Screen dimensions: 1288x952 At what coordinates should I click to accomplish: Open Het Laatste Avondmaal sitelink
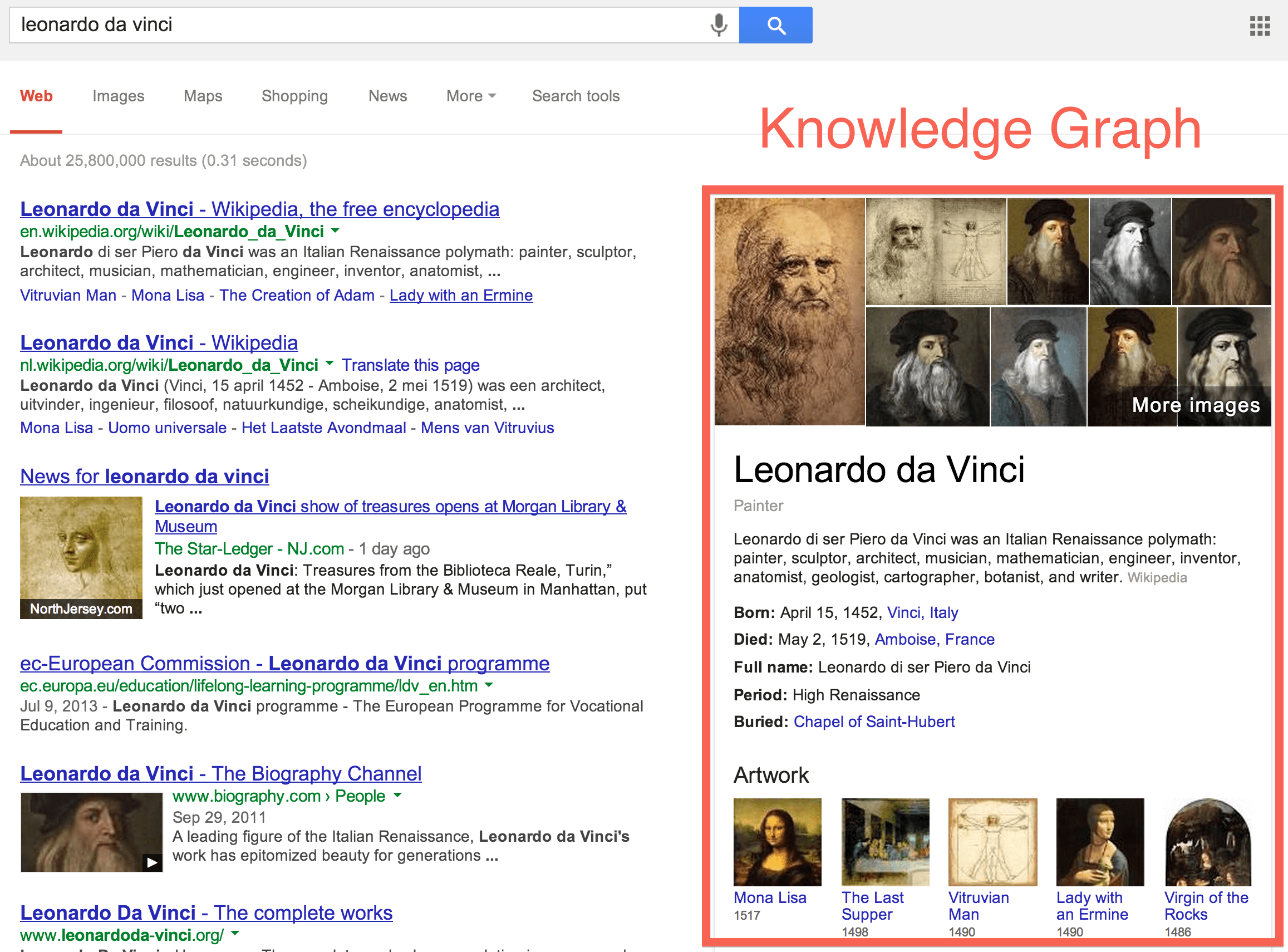point(324,428)
